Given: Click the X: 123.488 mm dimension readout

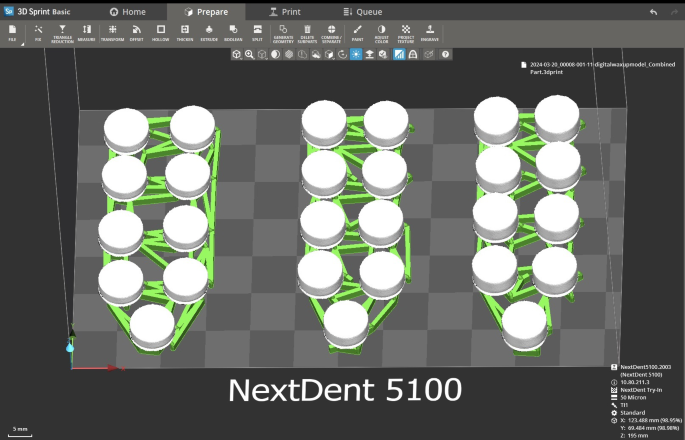Looking at the screenshot, I should (x=651, y=420).
